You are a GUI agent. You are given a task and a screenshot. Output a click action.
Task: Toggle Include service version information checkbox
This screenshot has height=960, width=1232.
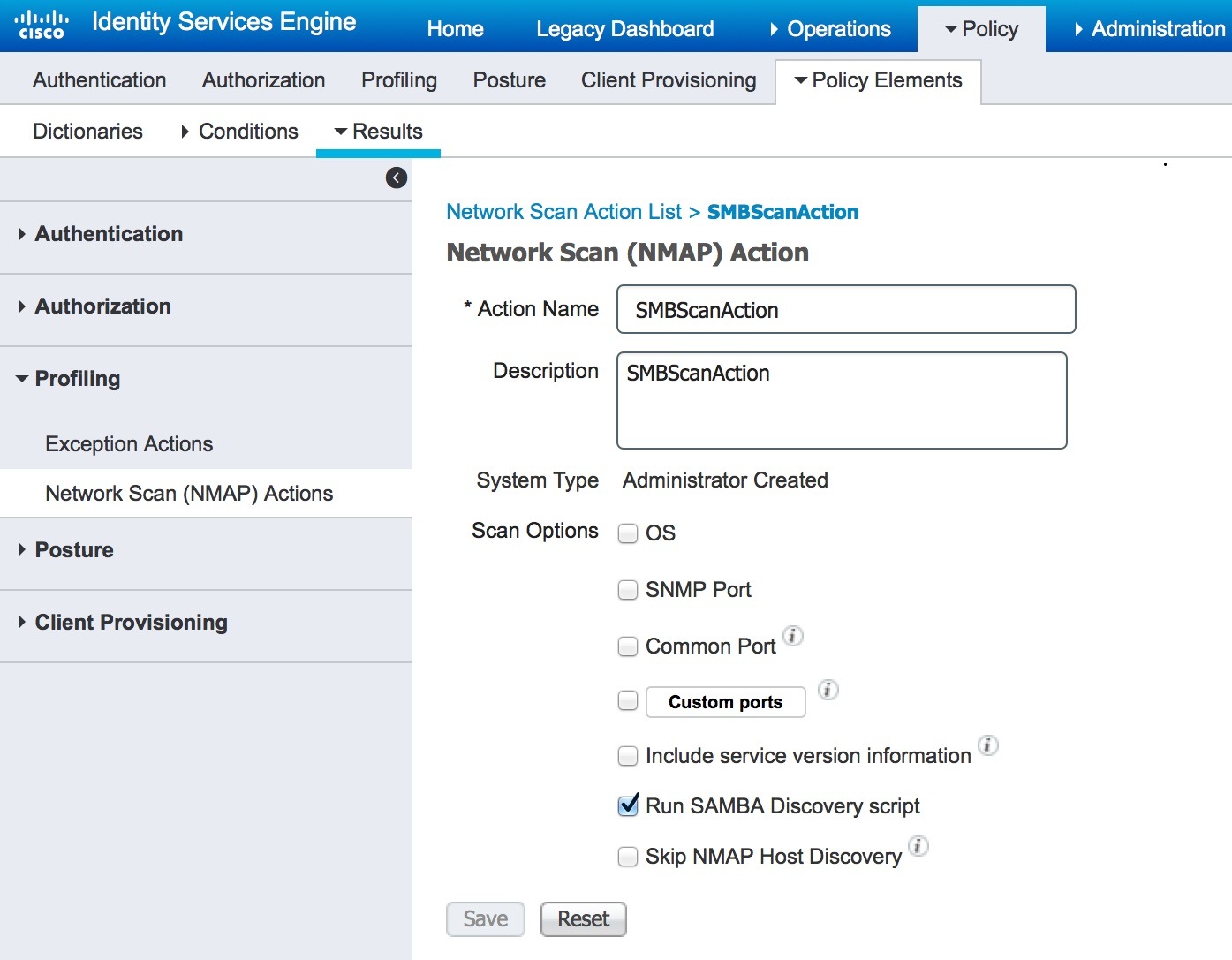[x=628, y=756]
